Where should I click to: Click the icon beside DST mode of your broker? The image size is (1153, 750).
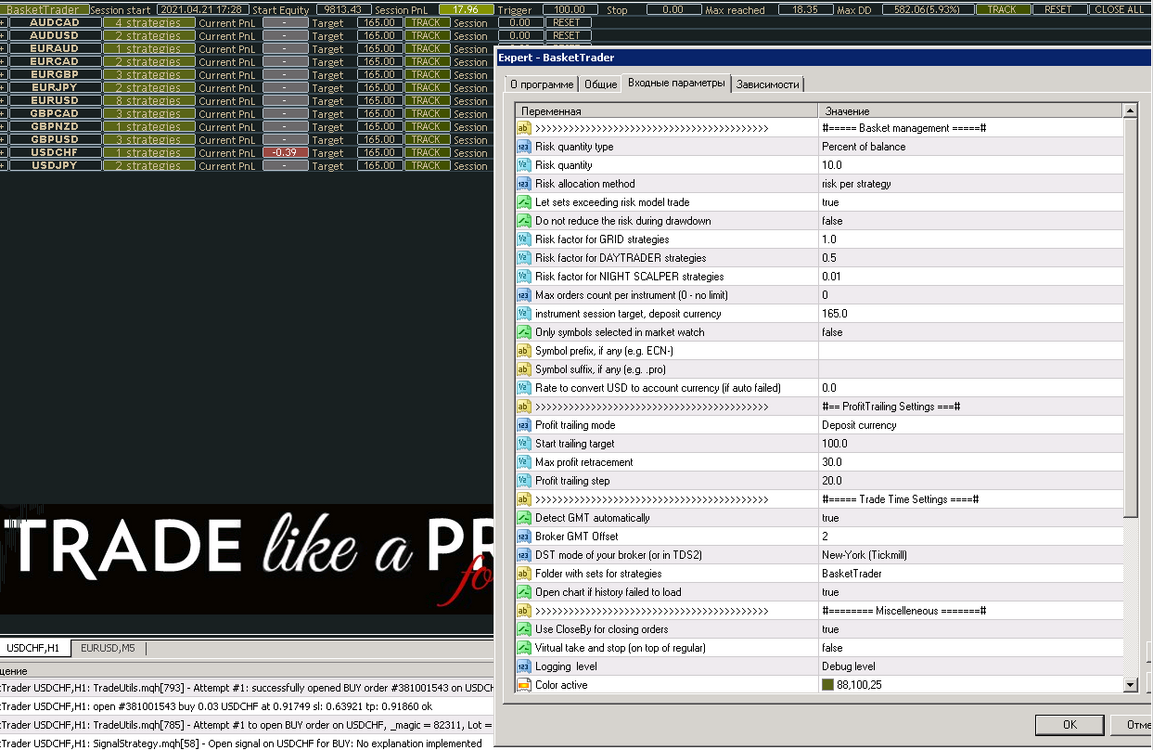point(524,555)
